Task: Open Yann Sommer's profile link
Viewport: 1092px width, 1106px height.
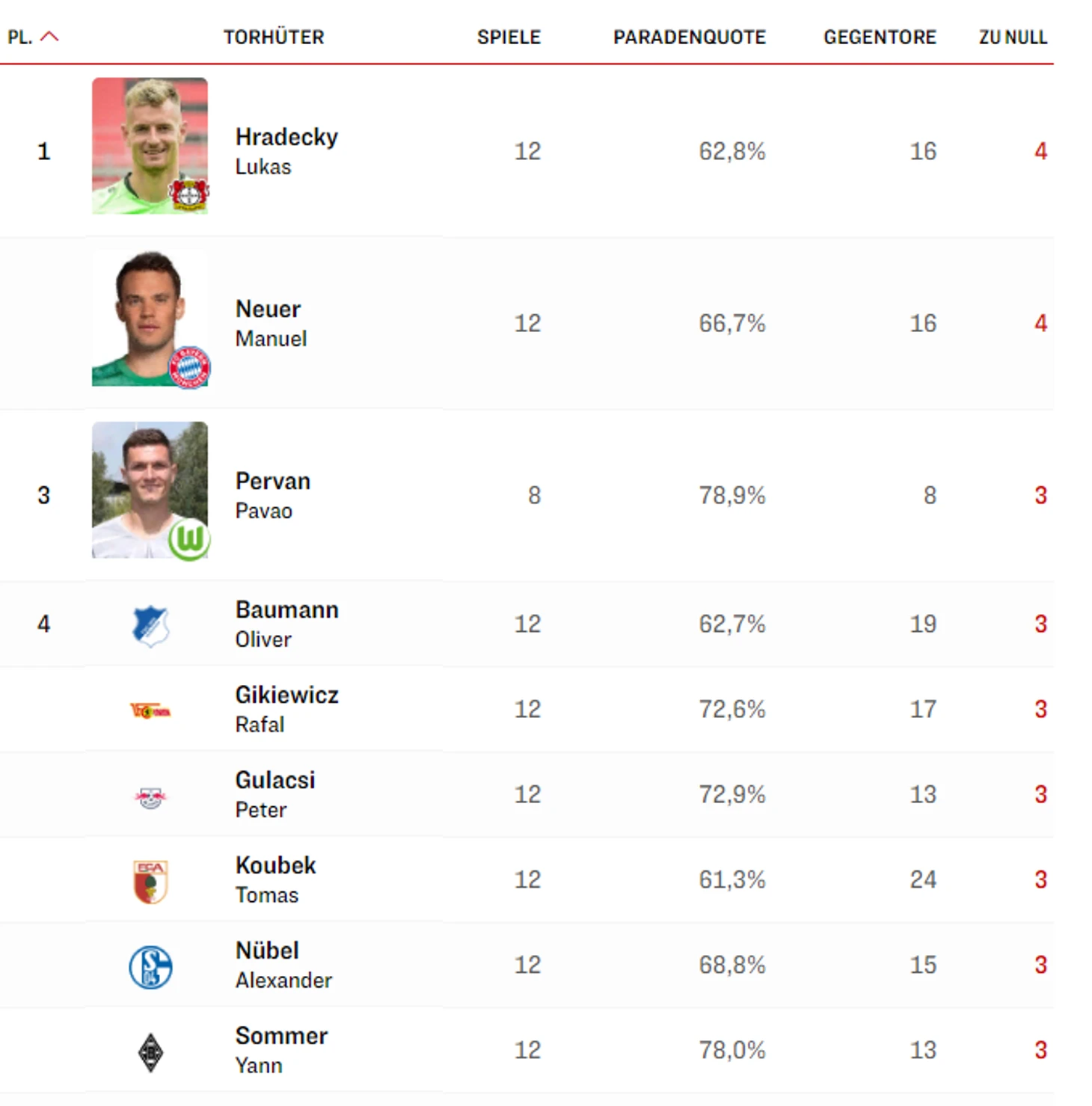Action: [281, 1036]
